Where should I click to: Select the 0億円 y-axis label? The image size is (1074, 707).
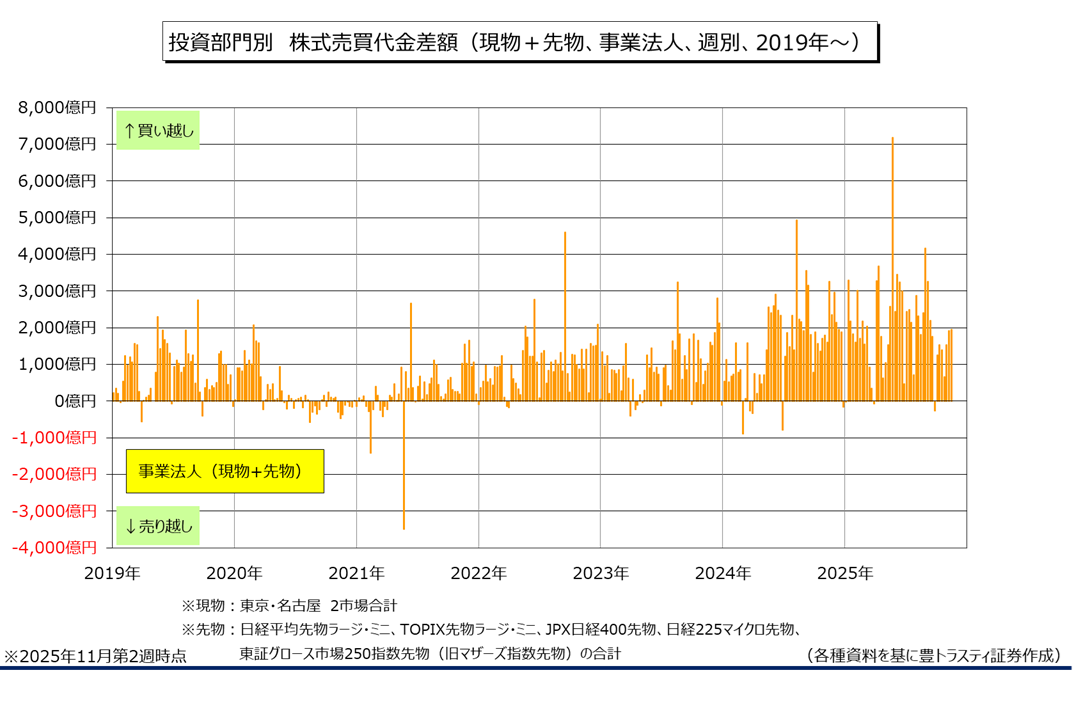77,401
